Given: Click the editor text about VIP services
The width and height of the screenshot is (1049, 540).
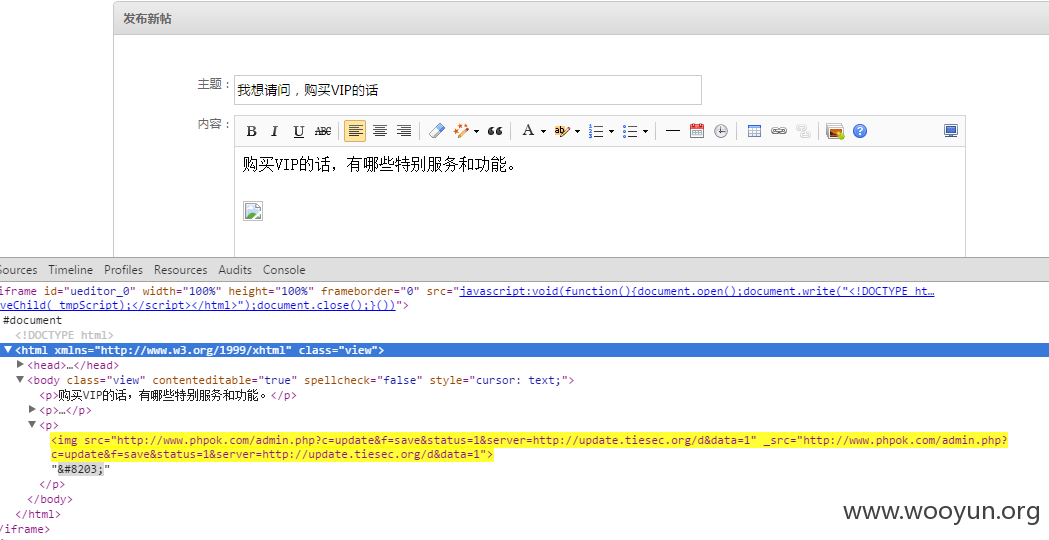Looking at the screenshot, I should [x=379, y=165].
